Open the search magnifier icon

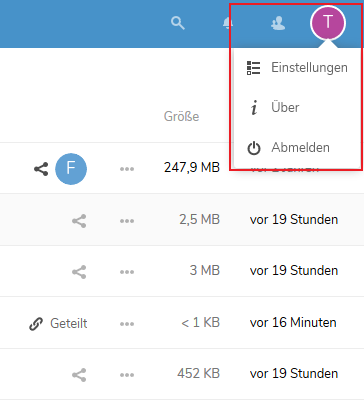click(x=178, y=23)
